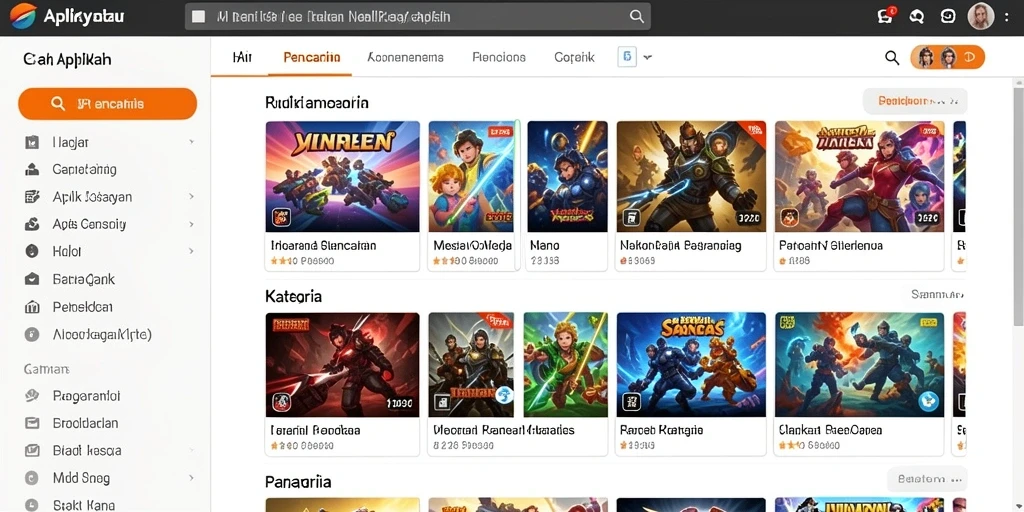Select the Hajar sidebar icon
Screen dimensions: 1024x512
[x=31, y=142]
